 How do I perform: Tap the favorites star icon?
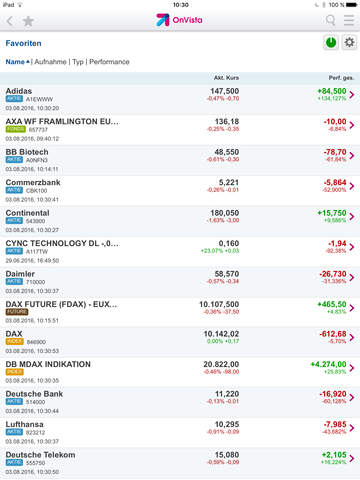tap(28, 21)
